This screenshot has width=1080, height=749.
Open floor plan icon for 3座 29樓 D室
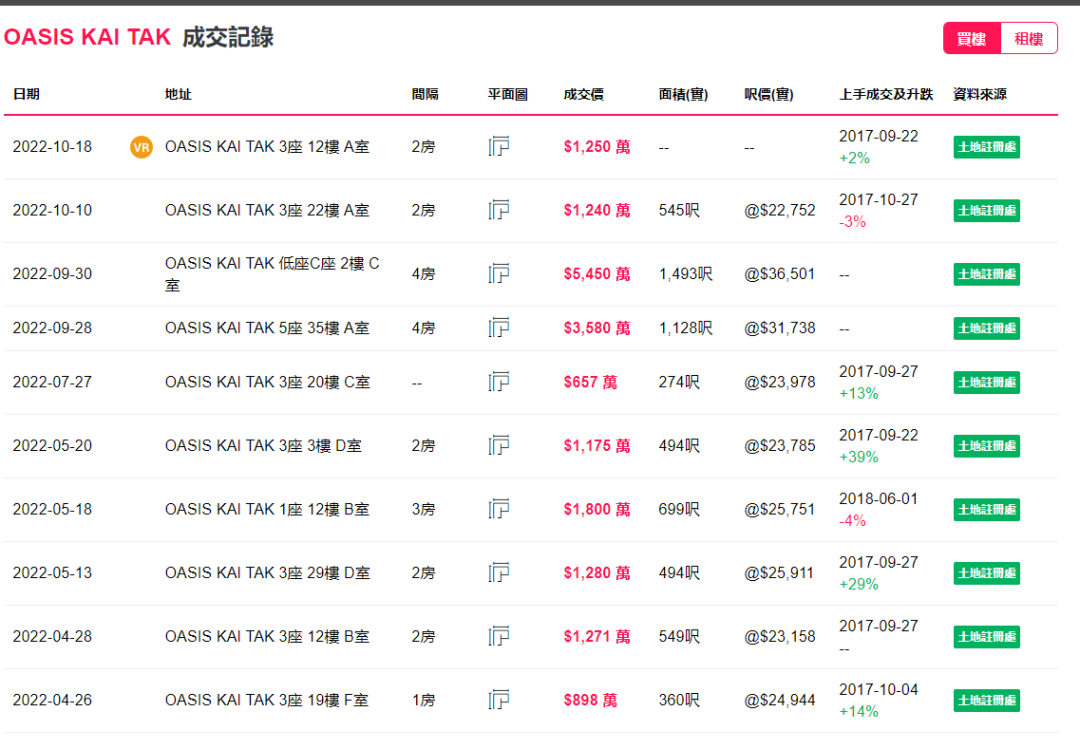[499, 573]
